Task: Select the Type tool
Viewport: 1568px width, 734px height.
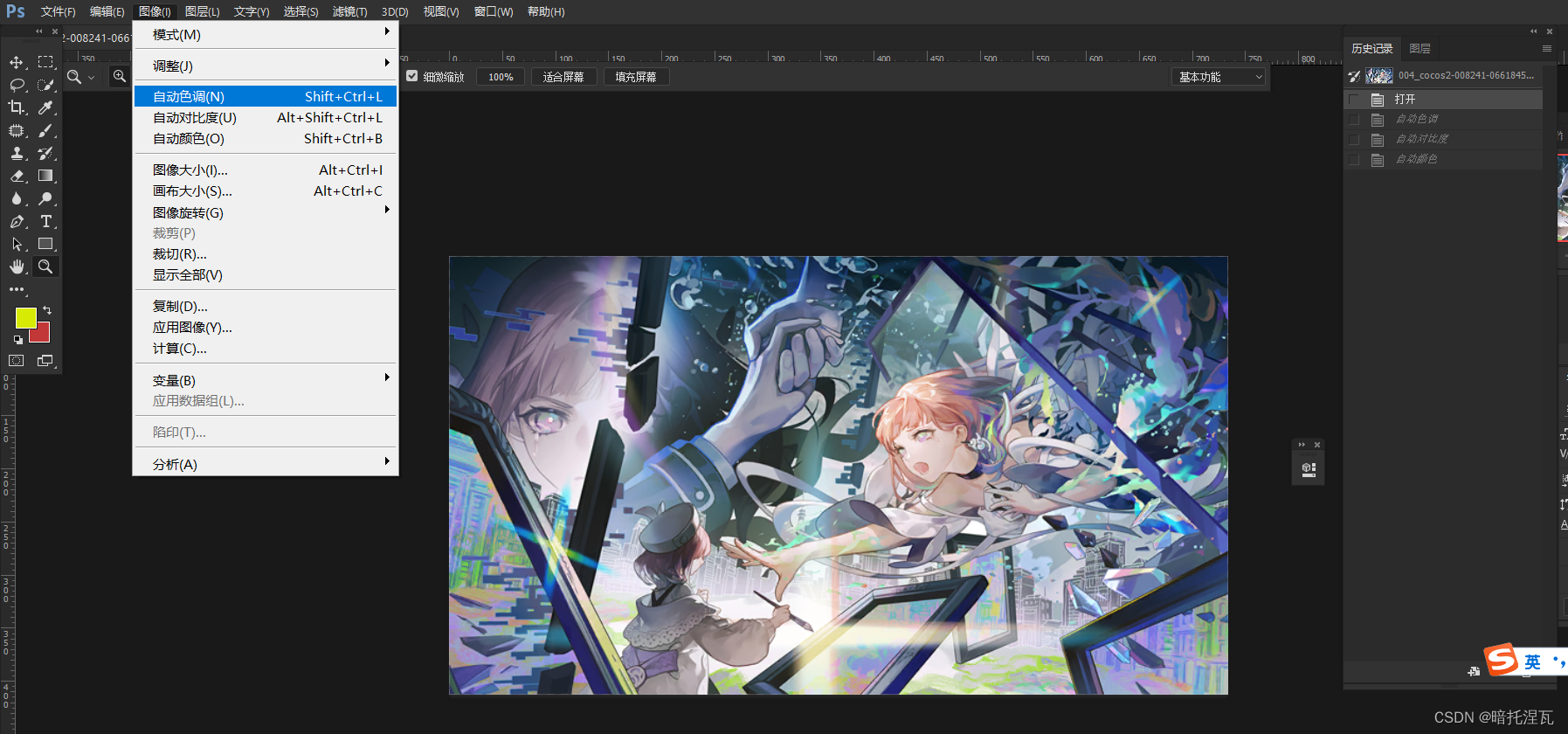Action: pos(45,221)
